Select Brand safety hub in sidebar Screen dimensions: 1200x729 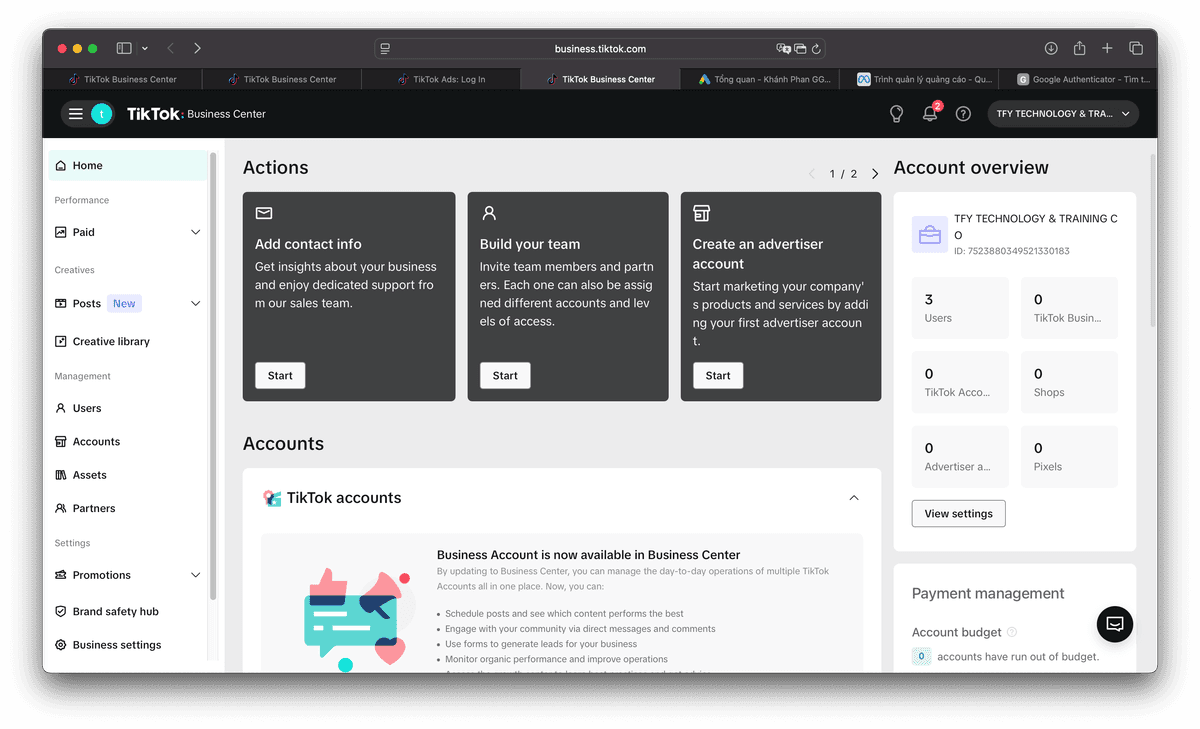tap(115, 611)
